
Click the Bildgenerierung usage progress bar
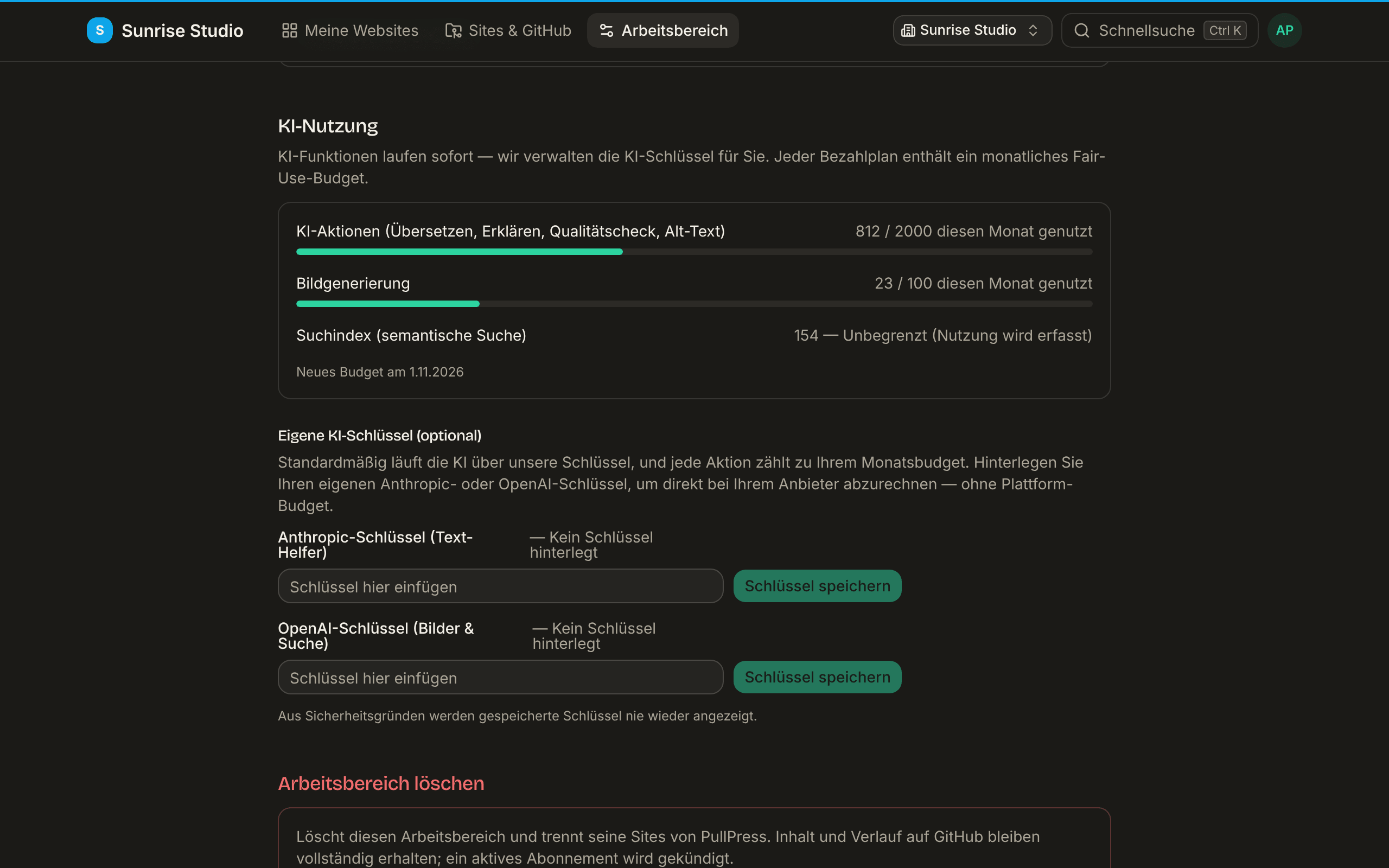pyautogui.click(x=694, y=304)
